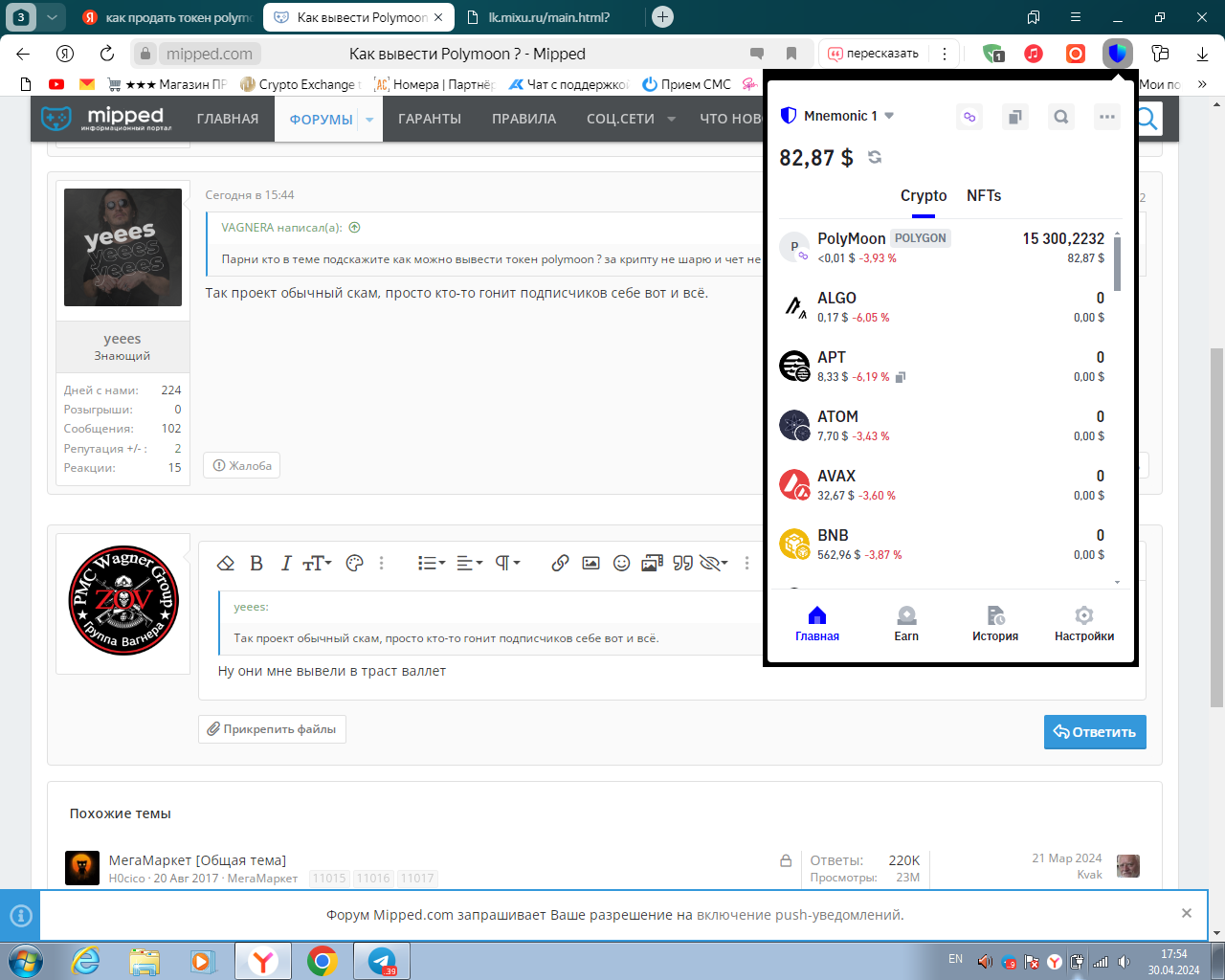
Task: Copy wallet address using the copy icon
Action: (x=1015, y=117)
